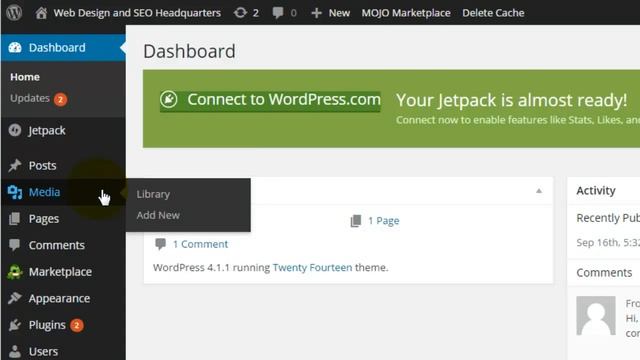Open Marketplace in the sidebar
Viewport: 640px width, 360px height.
(x=60, y=272)
